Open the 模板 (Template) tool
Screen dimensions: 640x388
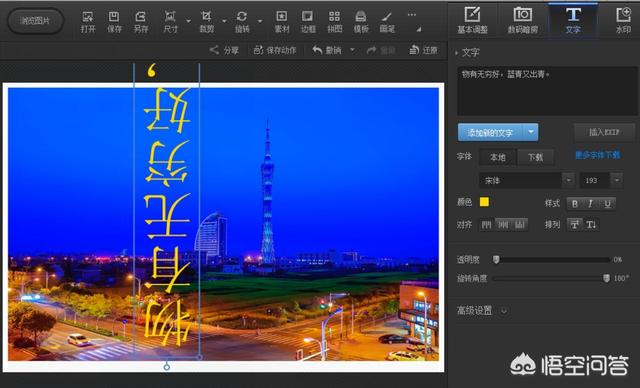361,22
